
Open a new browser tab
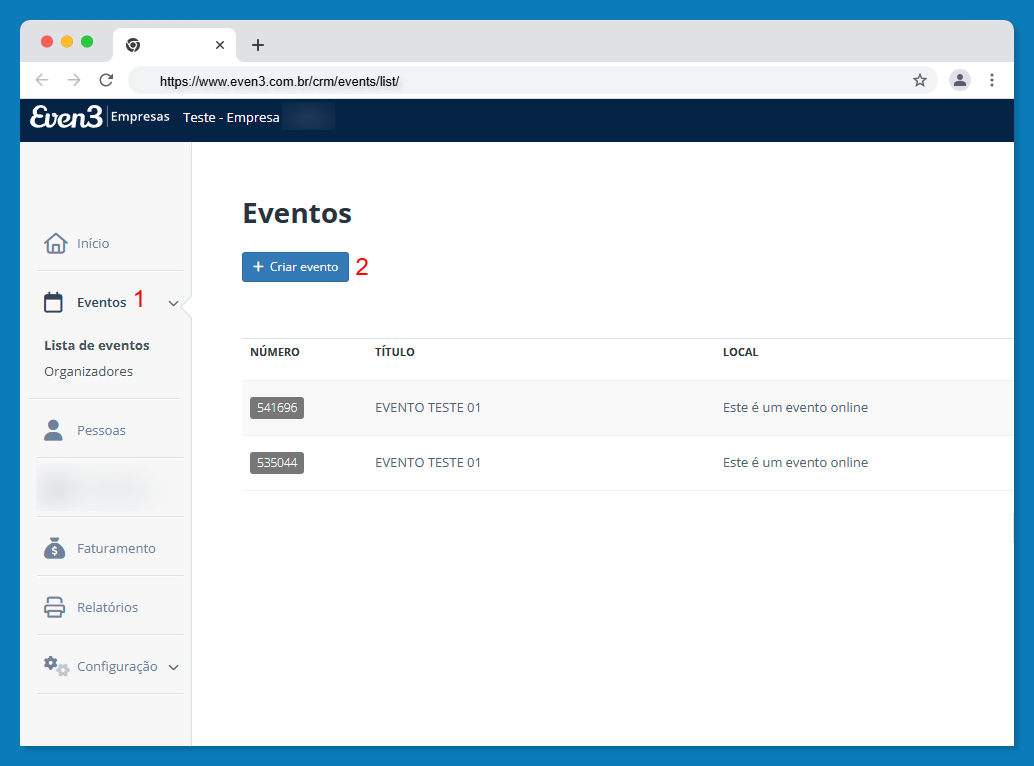pos(258,45)
